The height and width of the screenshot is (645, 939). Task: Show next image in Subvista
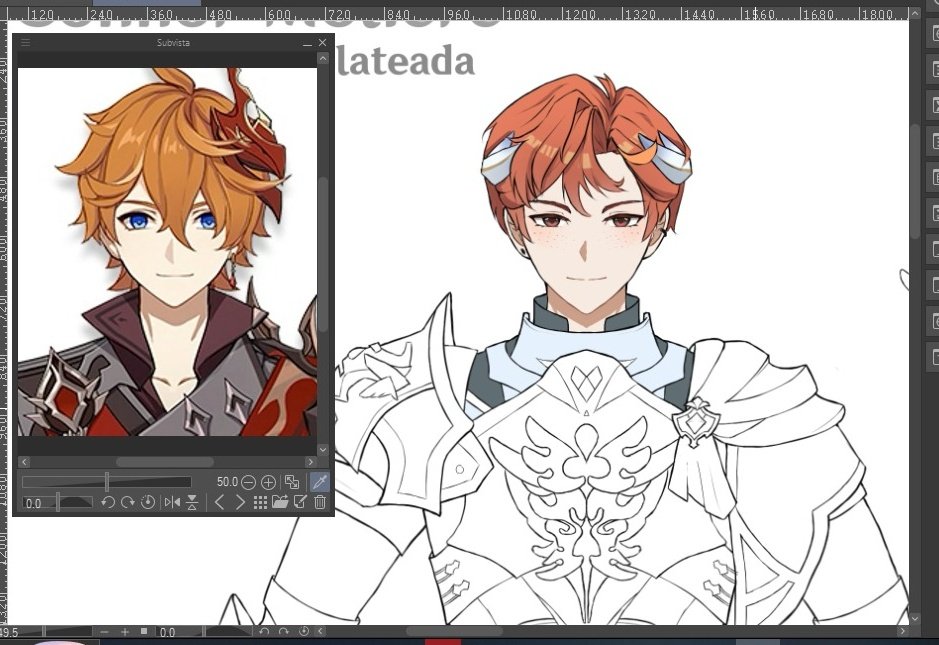click(x=240, y=502)
